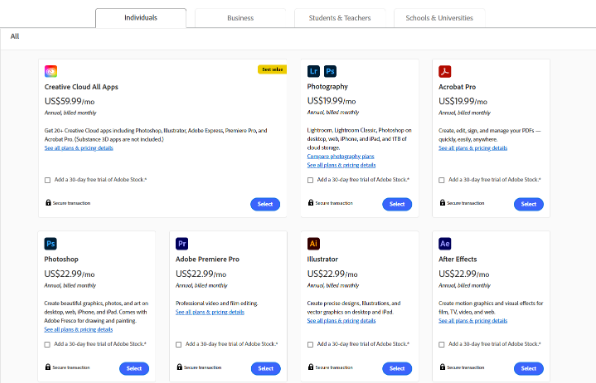Open pricing details link under Creative Cloud All Apps

(79, 148)
